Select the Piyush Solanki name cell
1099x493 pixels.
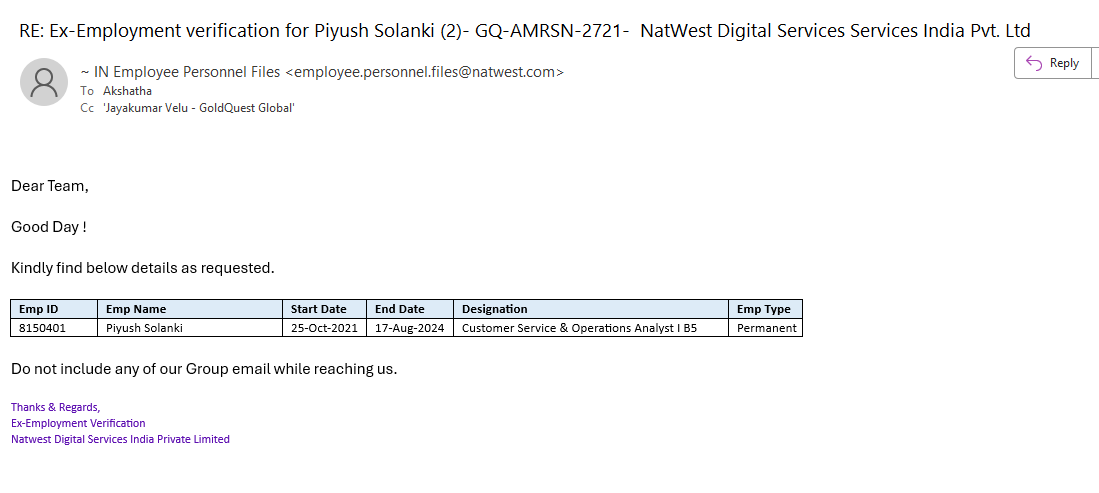pos(144,328)
